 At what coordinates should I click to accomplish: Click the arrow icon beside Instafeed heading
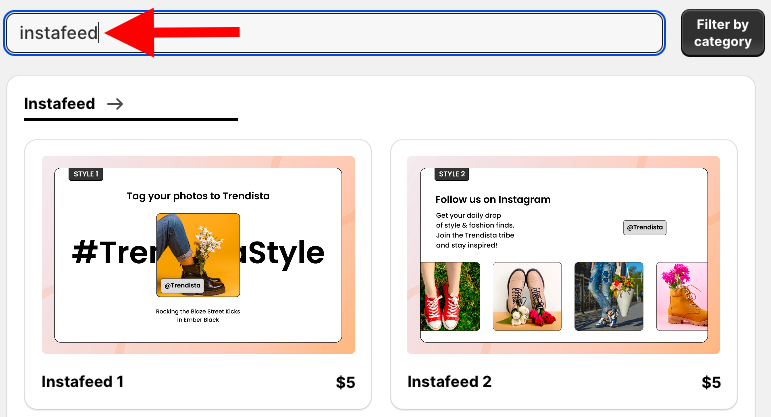(115, 104)
